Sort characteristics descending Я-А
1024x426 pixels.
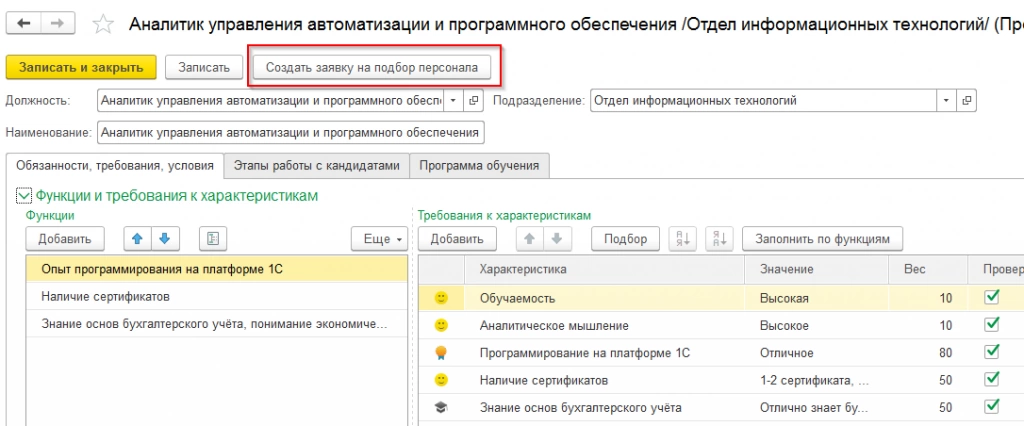click(x=720, y=238)
